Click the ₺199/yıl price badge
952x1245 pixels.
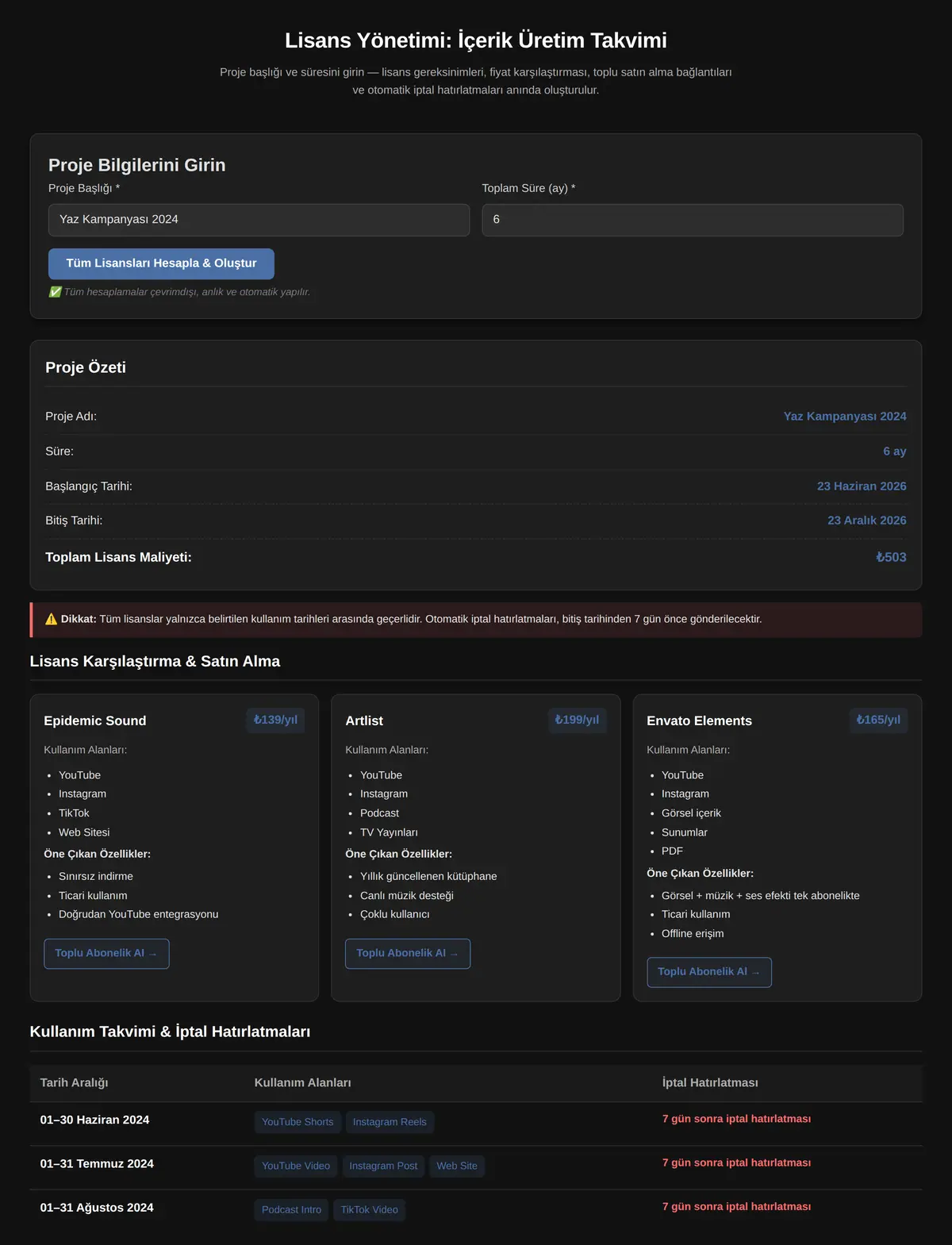click(577, 720)
